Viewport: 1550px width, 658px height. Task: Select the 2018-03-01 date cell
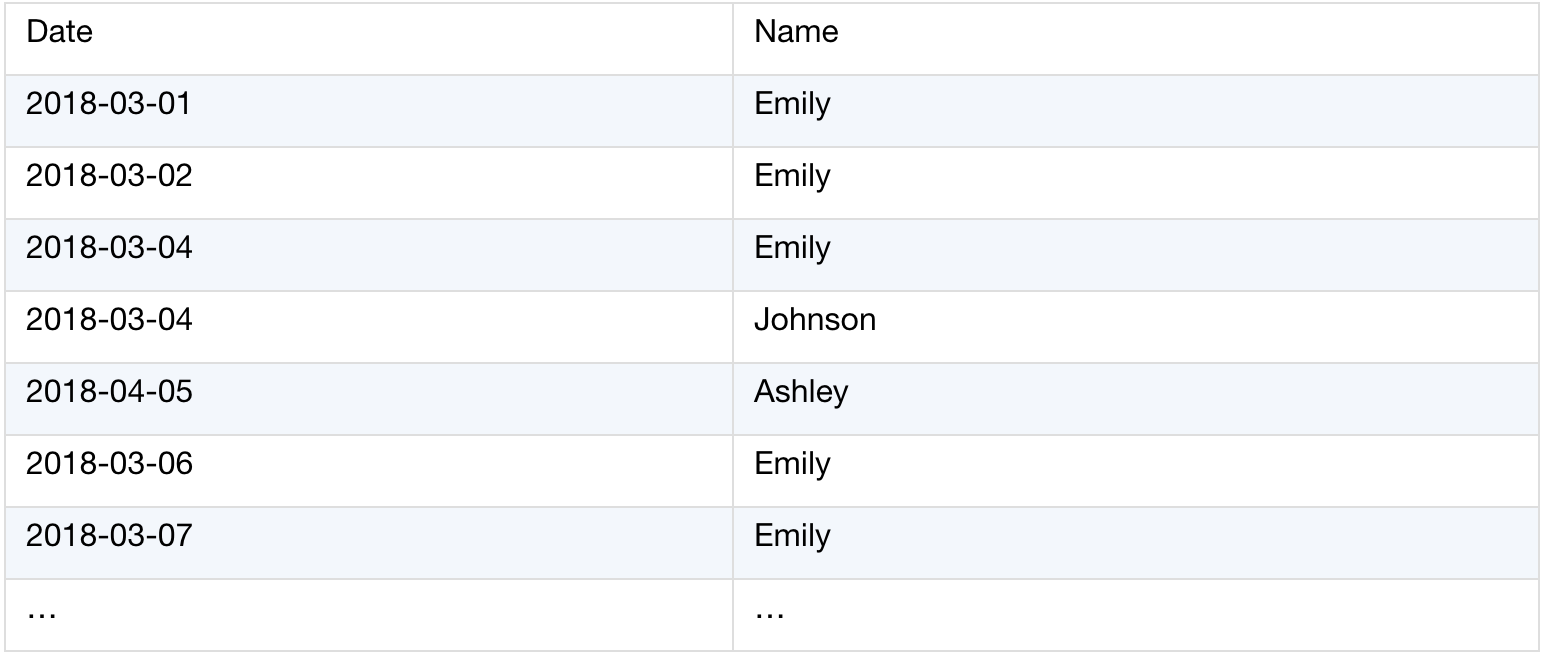[x=369, y=110]
